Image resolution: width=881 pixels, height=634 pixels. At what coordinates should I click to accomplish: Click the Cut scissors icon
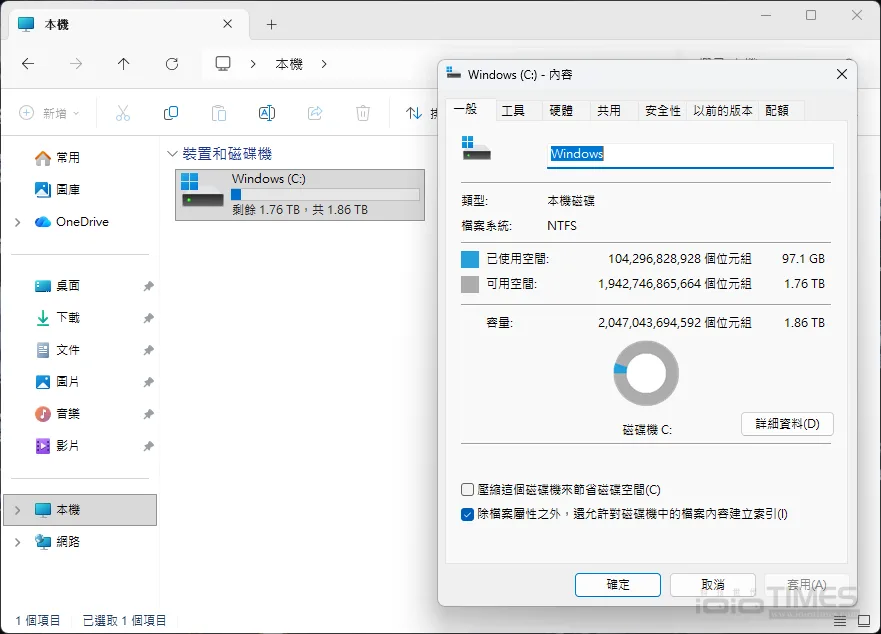point(122,113)
